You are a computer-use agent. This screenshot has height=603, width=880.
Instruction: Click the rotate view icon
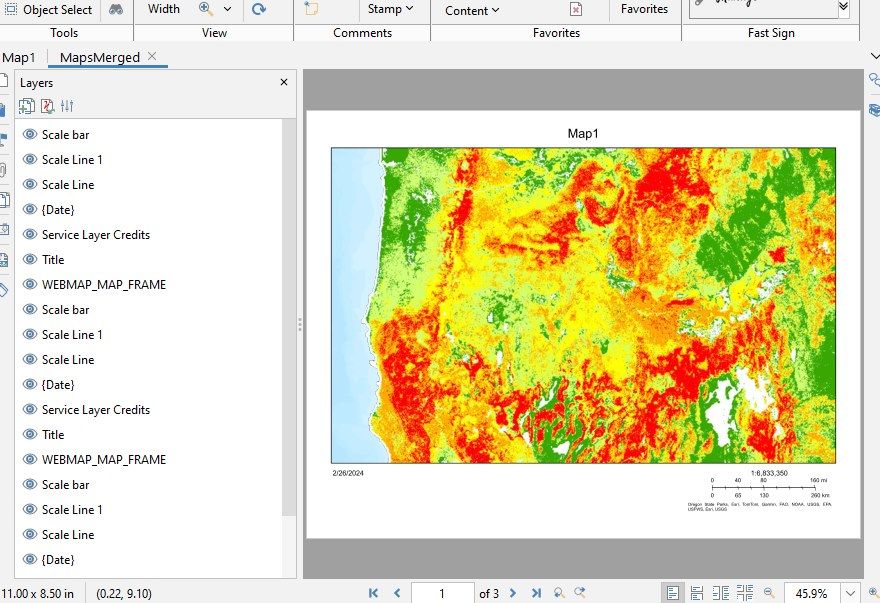pyautogui.click(x=259, y=9)
